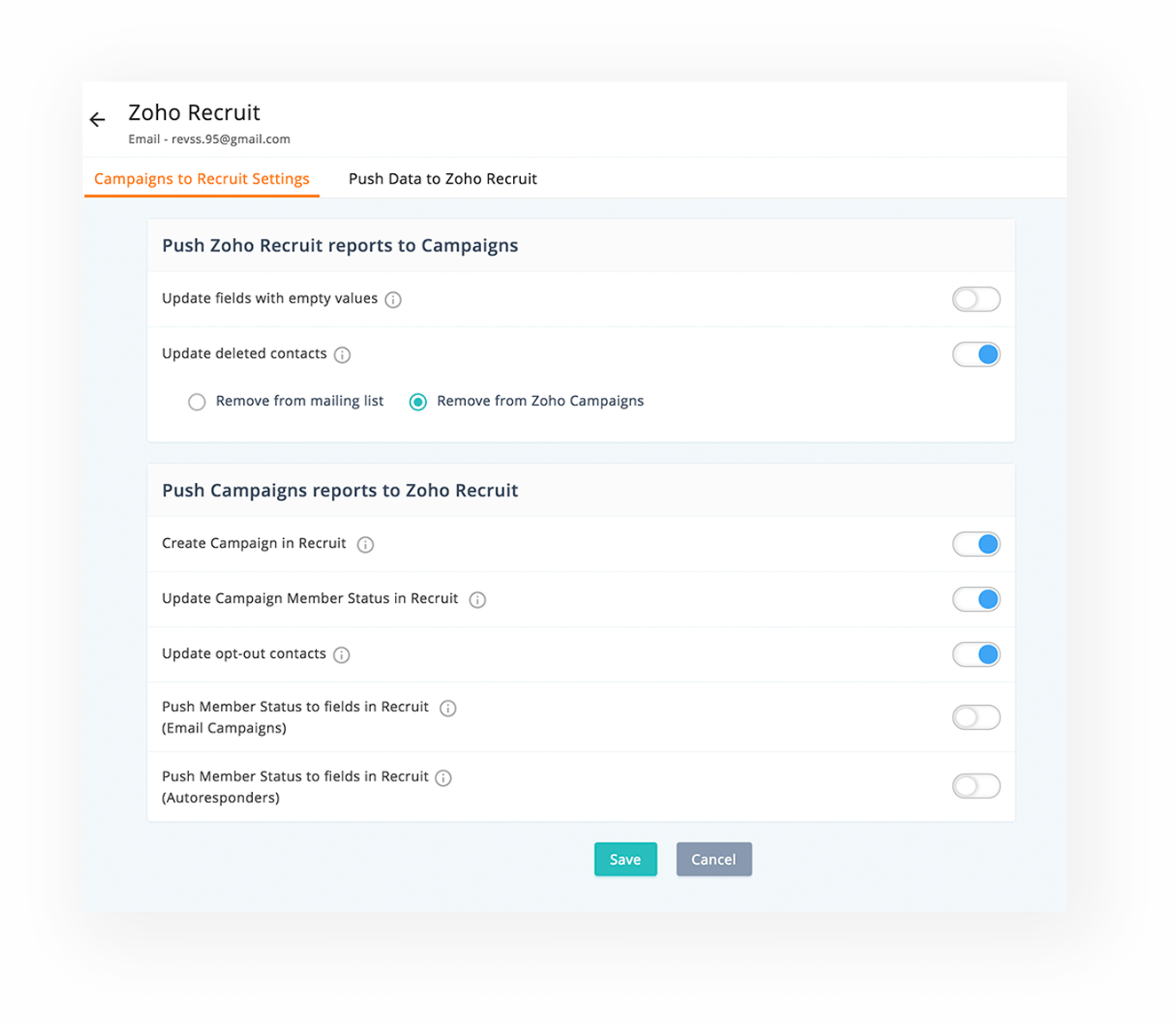Switch to Push Data to Zoho Recruit tab

[x=442, y=178]
